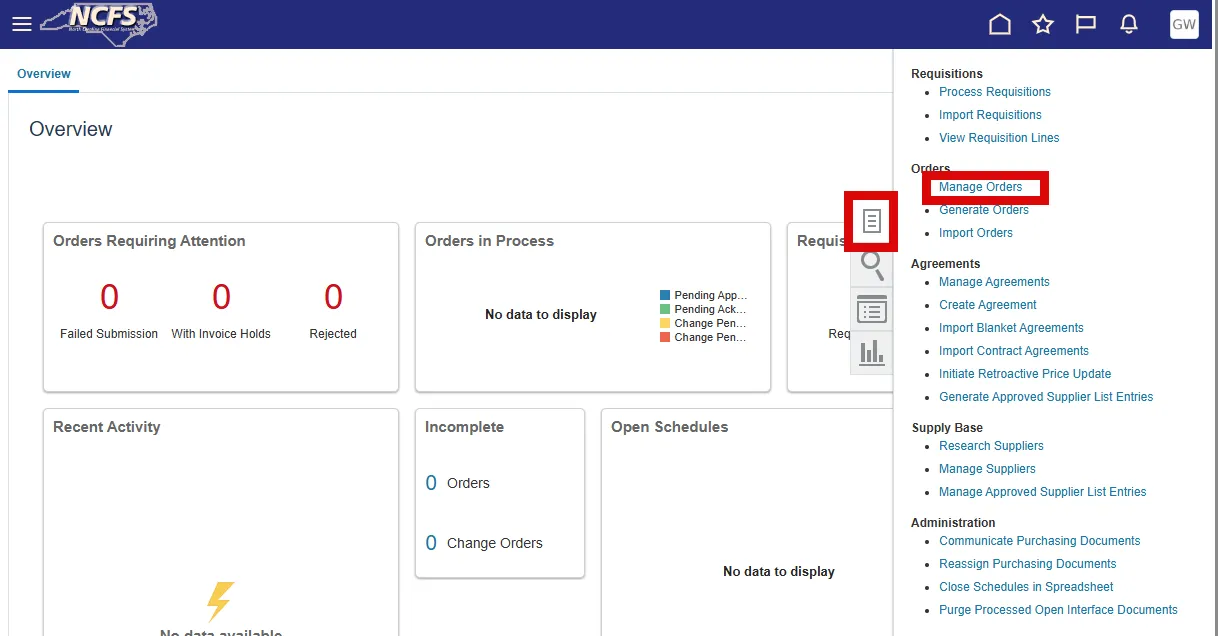Click the lightning bolt no-data icon
The image size is (1218, 636).
click(x=220, y=601)
